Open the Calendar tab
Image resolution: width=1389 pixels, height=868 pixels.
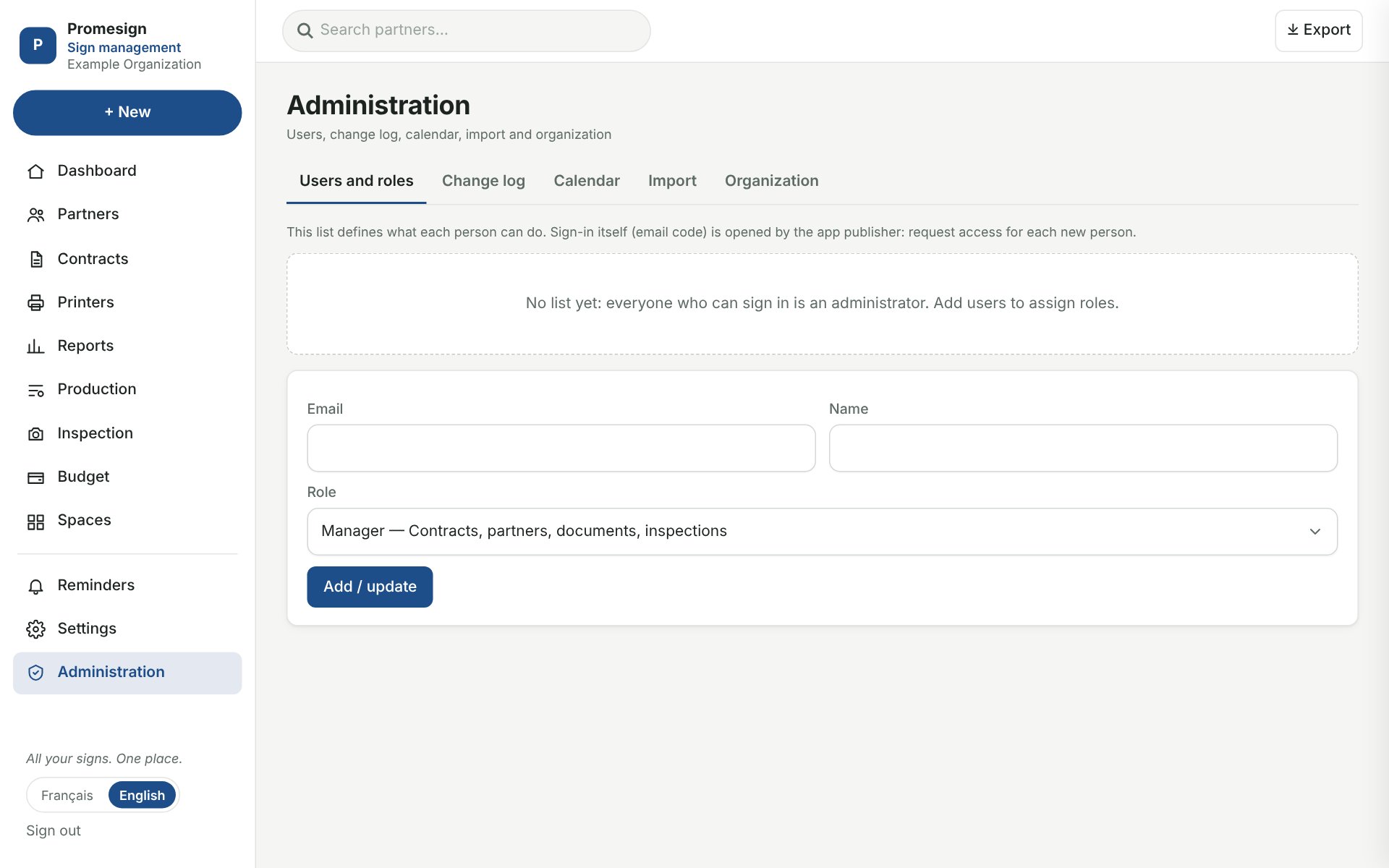587,181
